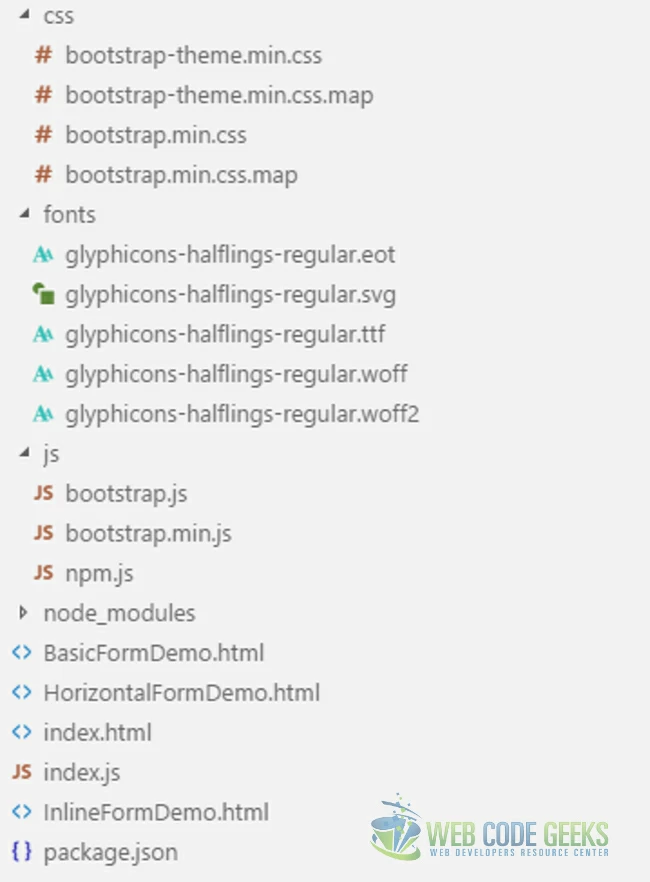Open the HorizontalFormDemo.html file
650x882 pixels.
tap(181, 693)
